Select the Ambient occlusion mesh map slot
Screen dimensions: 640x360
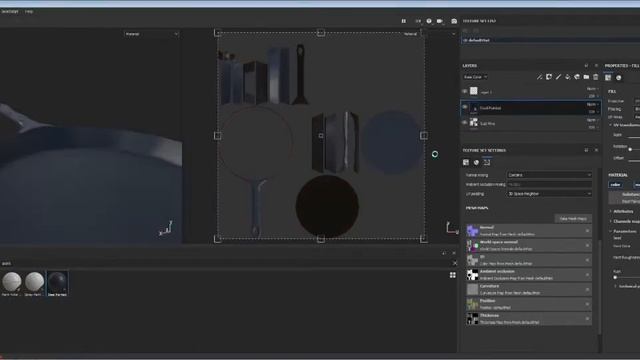tap(529, 275)
